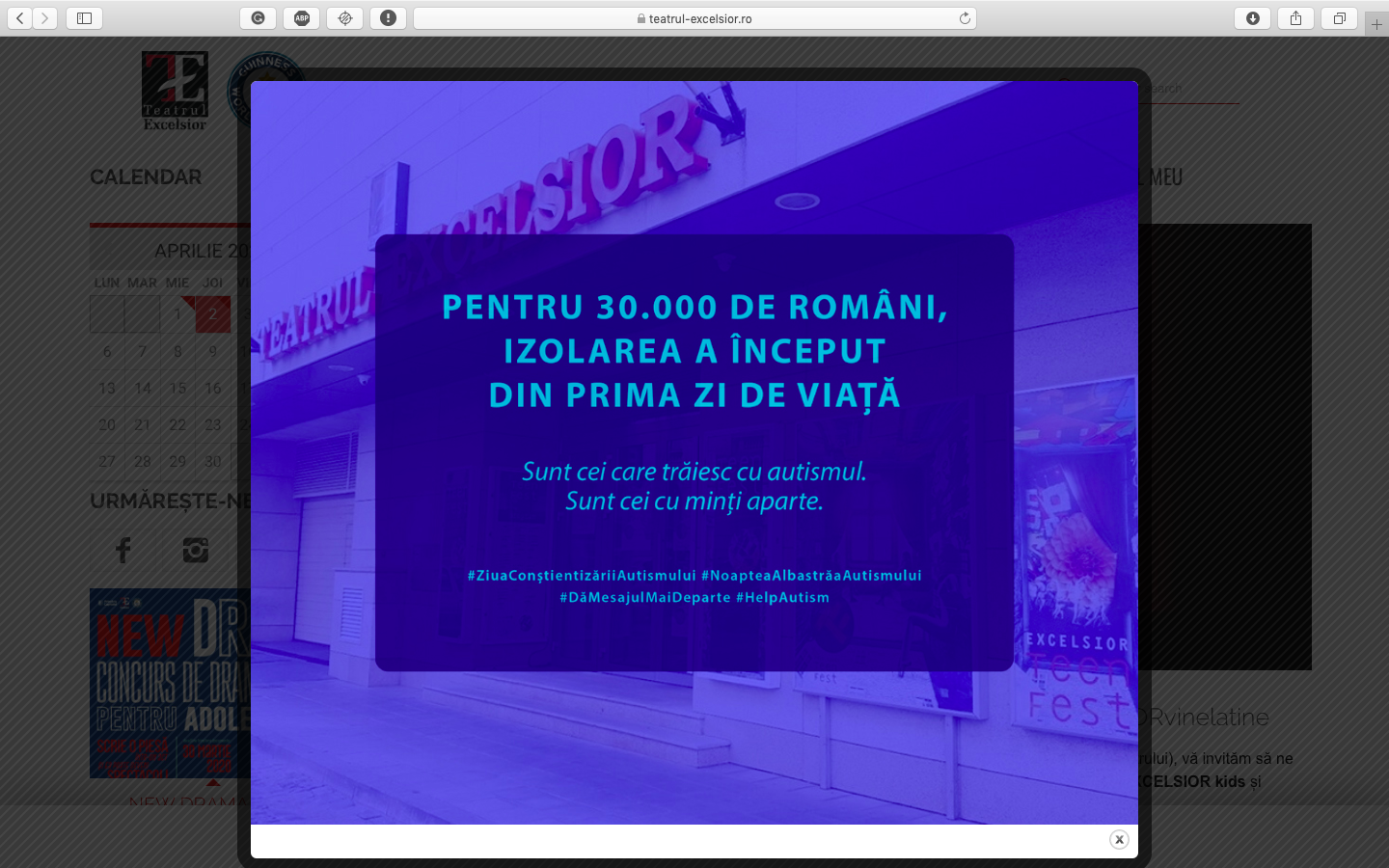Show the Safari tab overview
The width and height of the screenshot is (1389, 868).
(x=1339, y=18)
